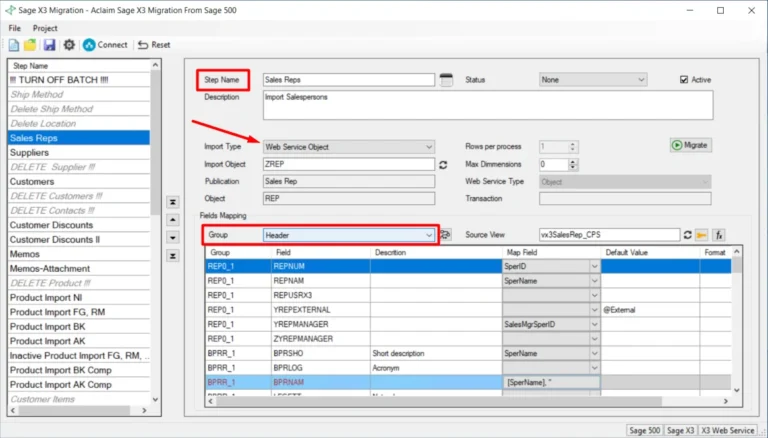Open the Status dropdown
The image size is (768, 438).
[642, 79]
